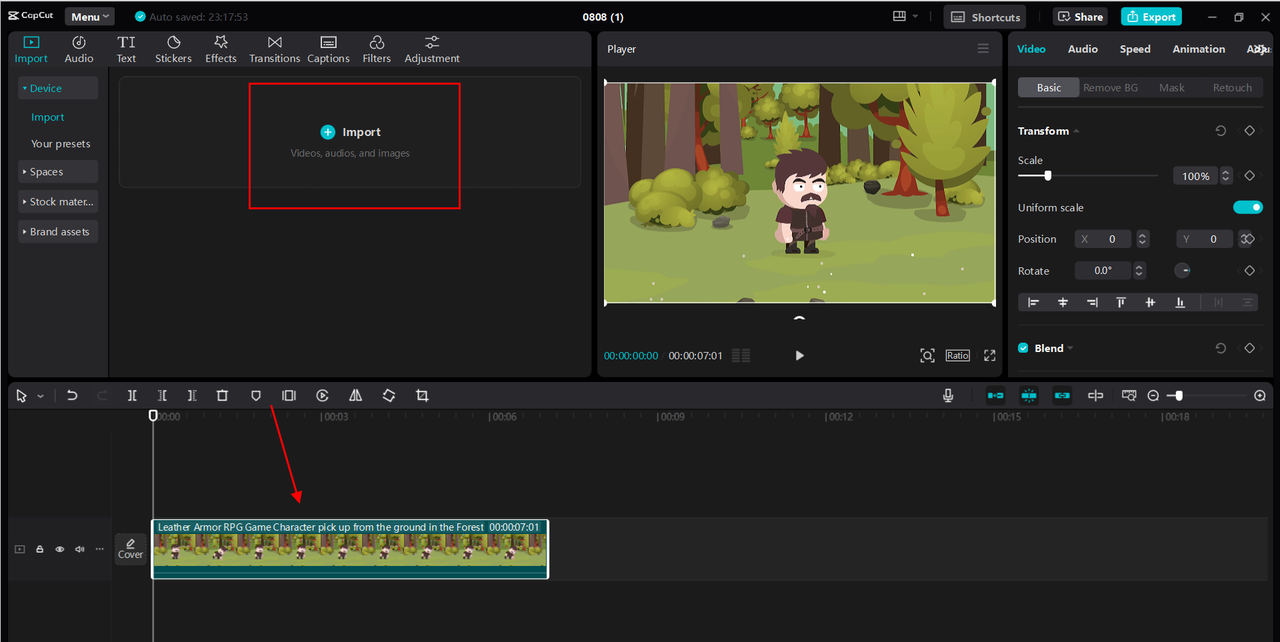Collapse the Transform section arrow
The image size is (1280, 642).
coord(1076,131)
